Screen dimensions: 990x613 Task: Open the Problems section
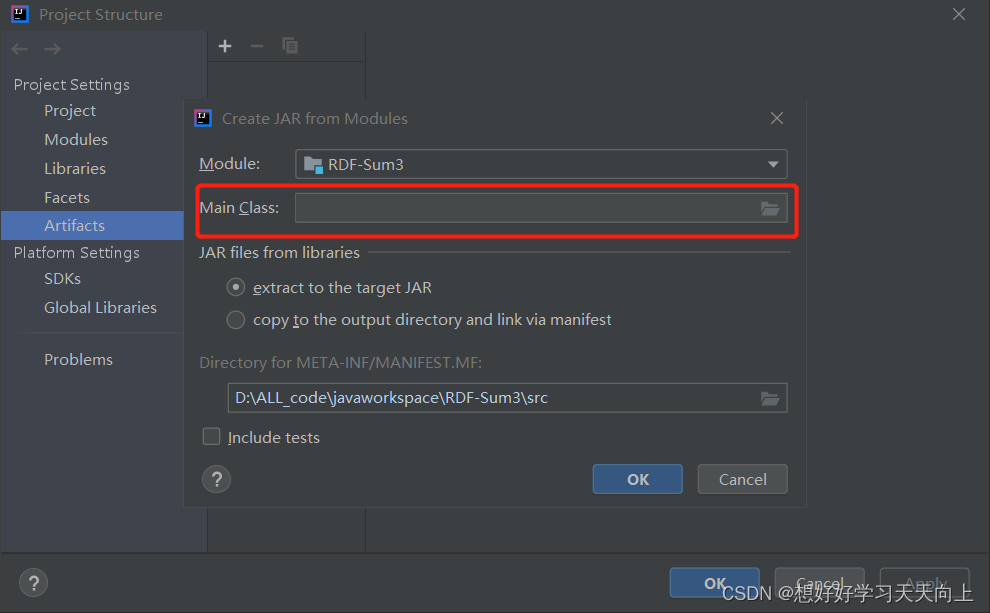click(x=78, y=359)
